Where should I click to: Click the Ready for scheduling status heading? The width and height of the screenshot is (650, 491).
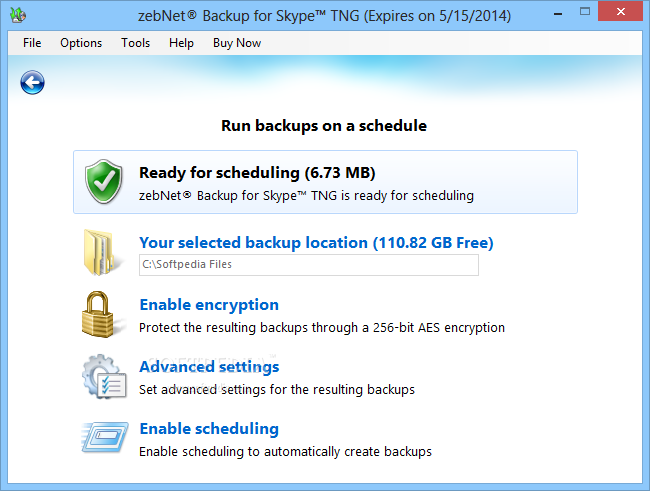coord(257,173)
